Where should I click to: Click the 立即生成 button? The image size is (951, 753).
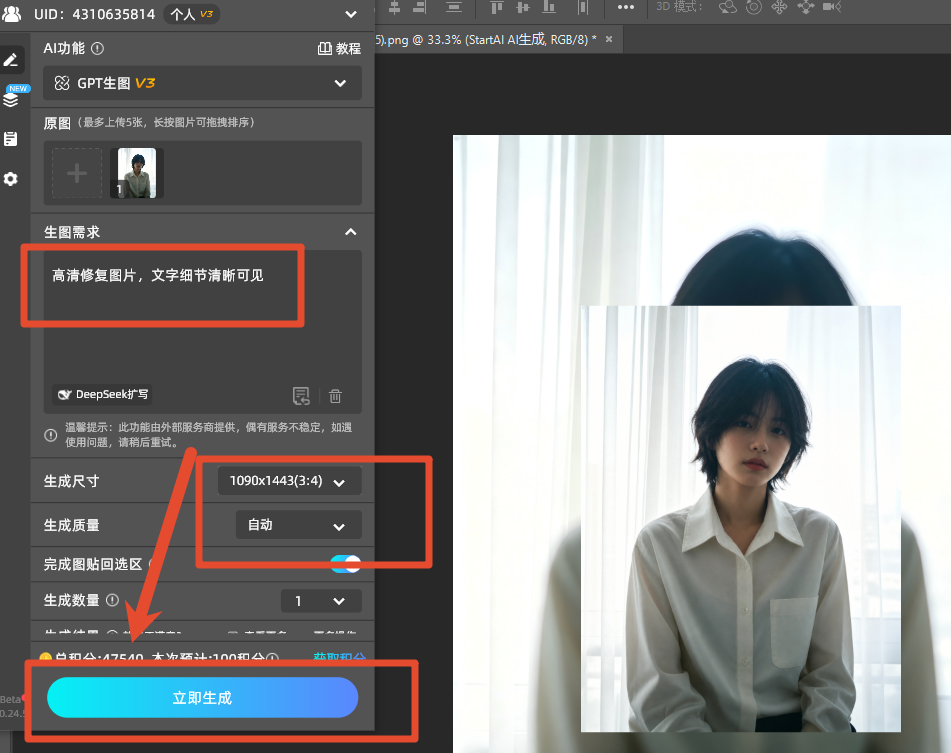point(203,698)
